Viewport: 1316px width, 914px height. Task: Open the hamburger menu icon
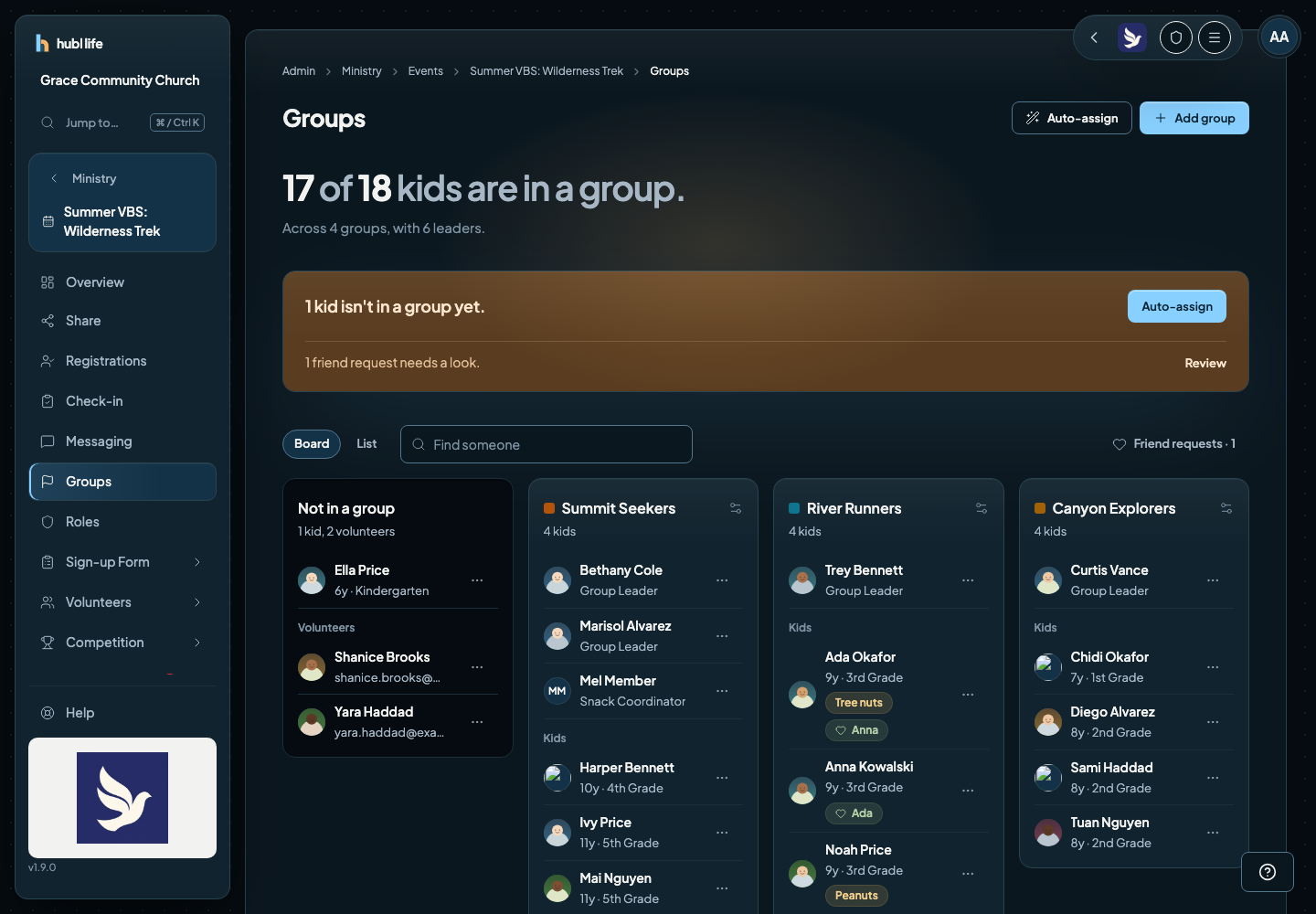(x=1215, y=37)
